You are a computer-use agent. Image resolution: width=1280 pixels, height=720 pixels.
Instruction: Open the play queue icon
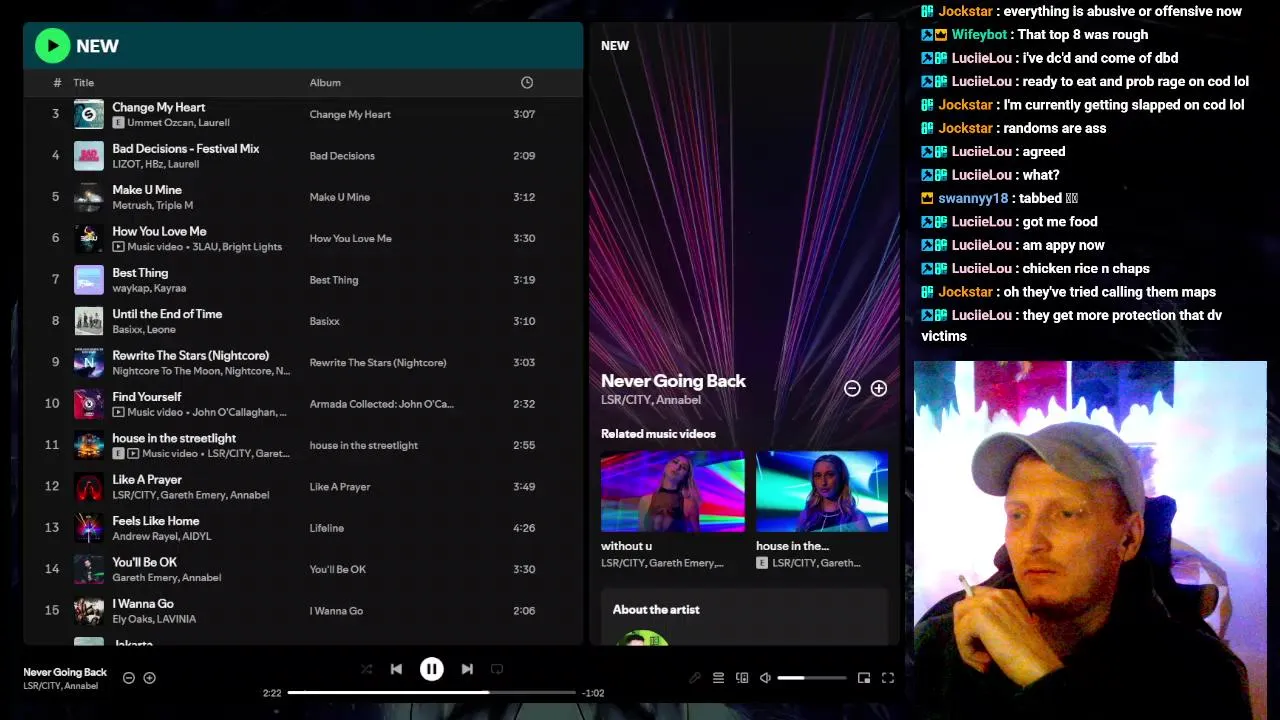[718, 678]
